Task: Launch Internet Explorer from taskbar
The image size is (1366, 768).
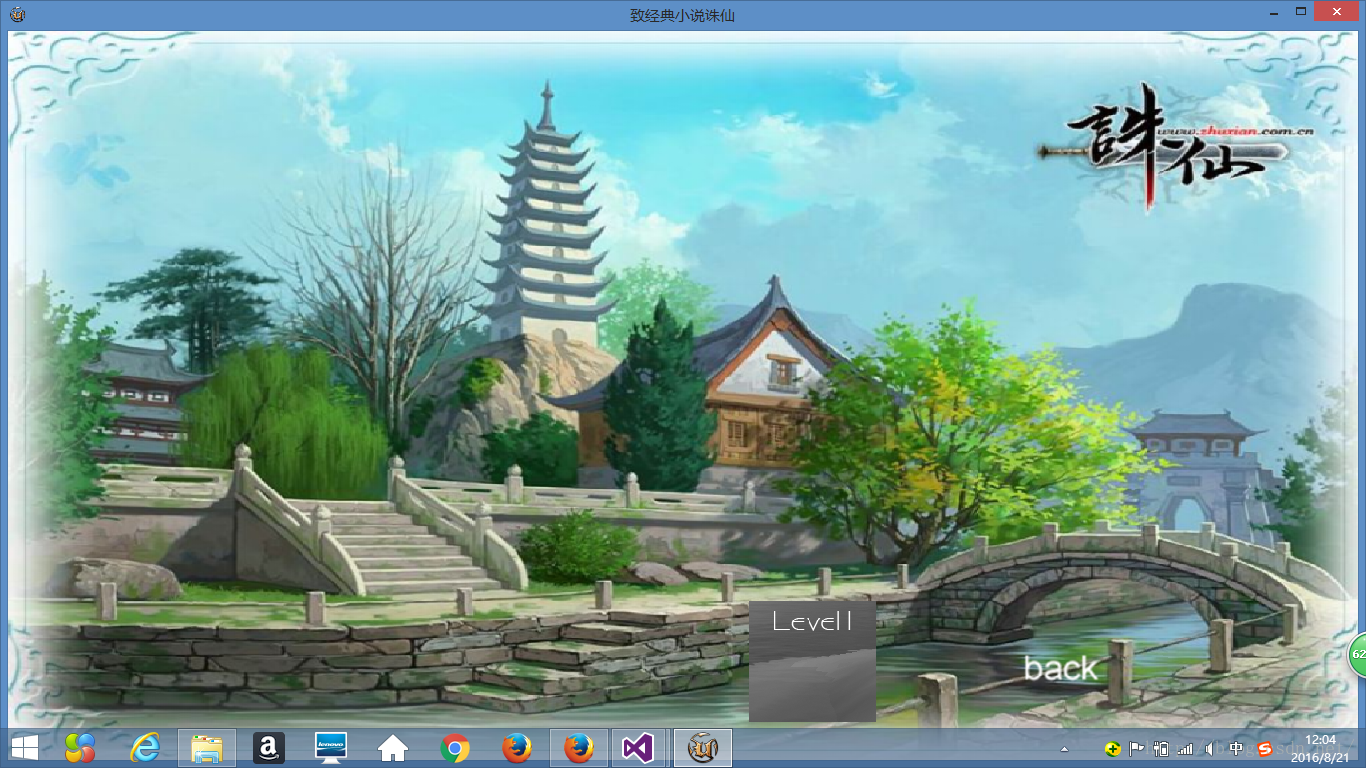Action: click(145, 748)
